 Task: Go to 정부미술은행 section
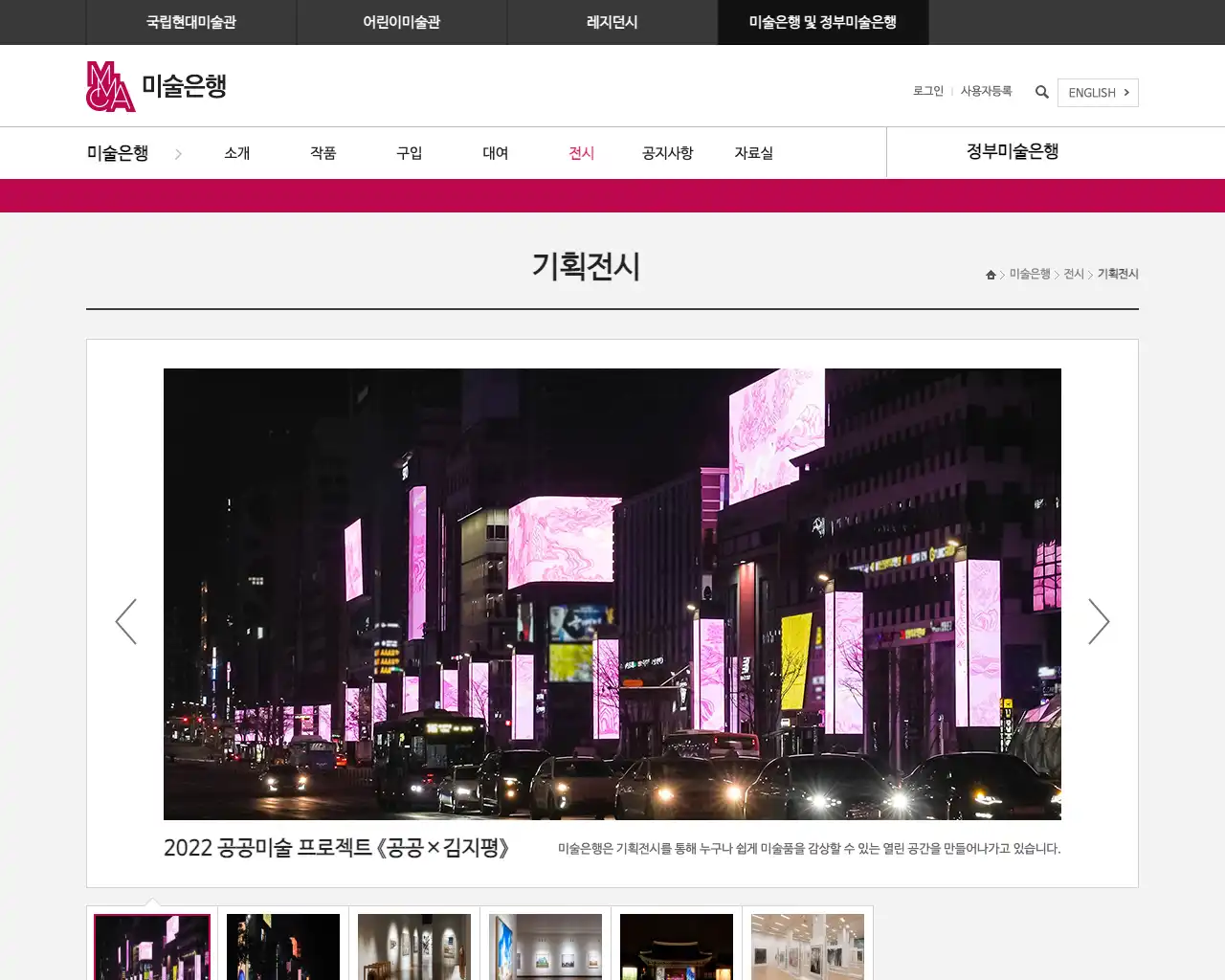pyautogui.click(x=1013, y=151)
